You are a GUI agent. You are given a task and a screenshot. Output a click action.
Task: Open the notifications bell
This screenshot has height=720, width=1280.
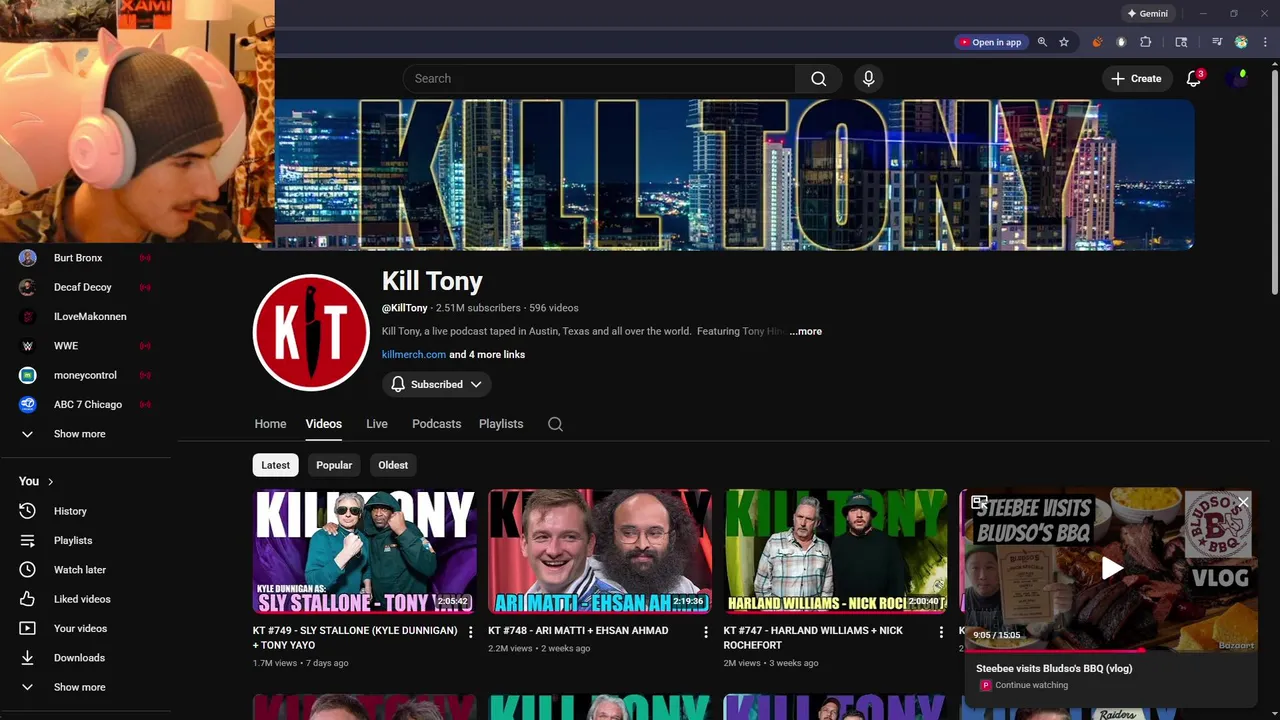(1193, 78)
